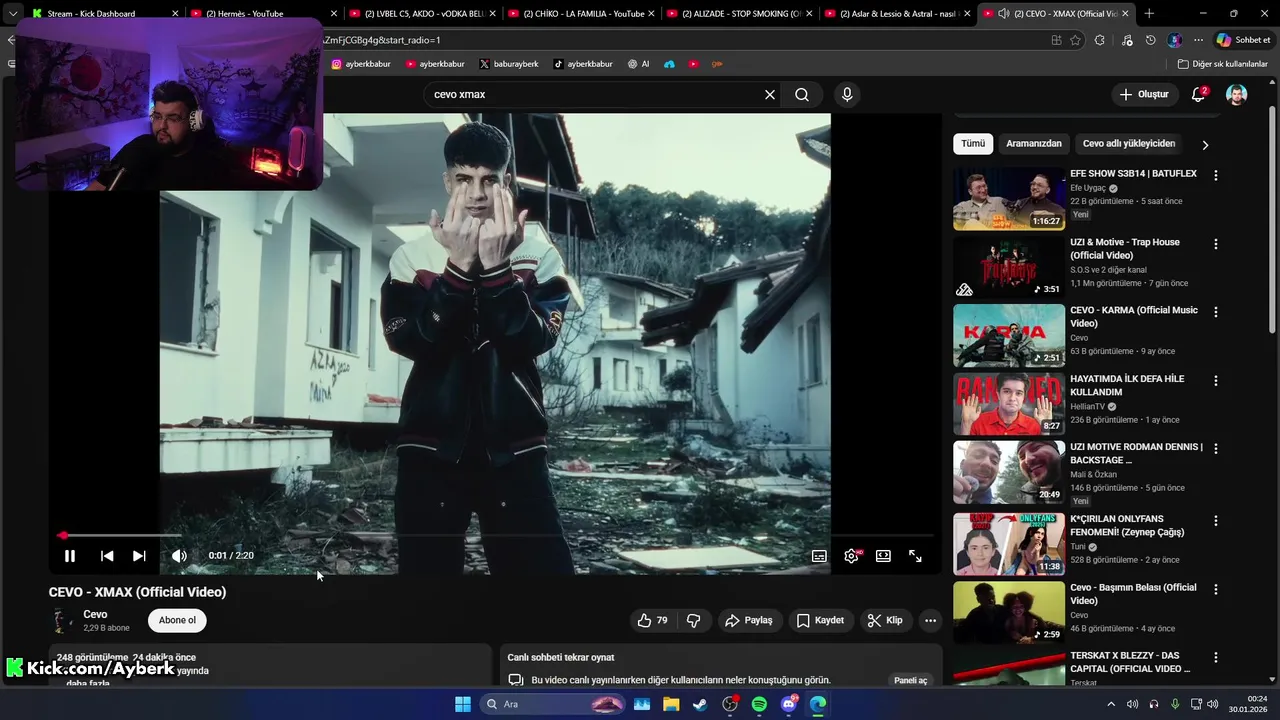Screen dimensions: 1280x720
Task: Save video with the Kaydet button
Action: pos(820,620)
